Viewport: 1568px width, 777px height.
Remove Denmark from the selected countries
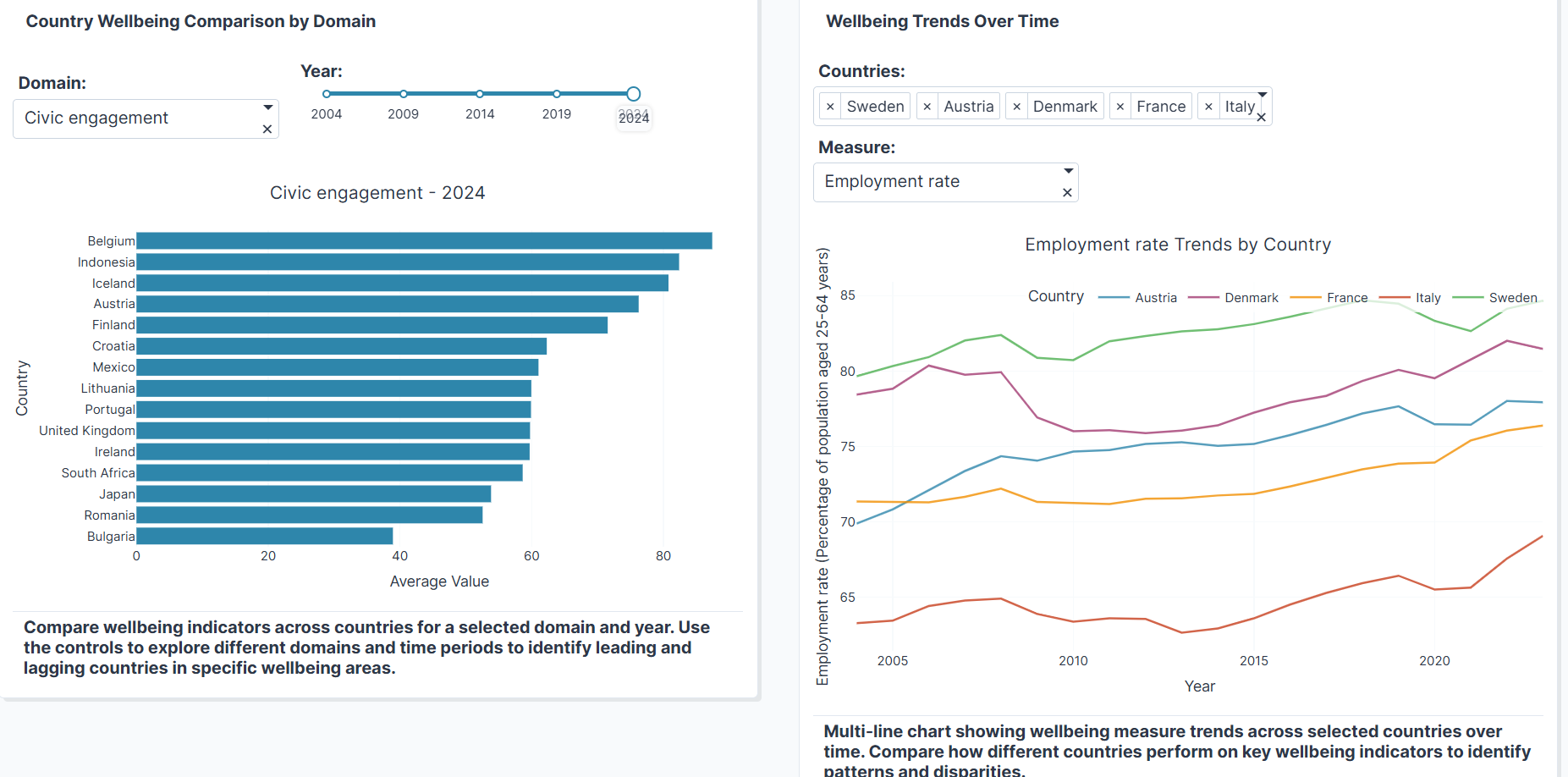coord(1017,106)
